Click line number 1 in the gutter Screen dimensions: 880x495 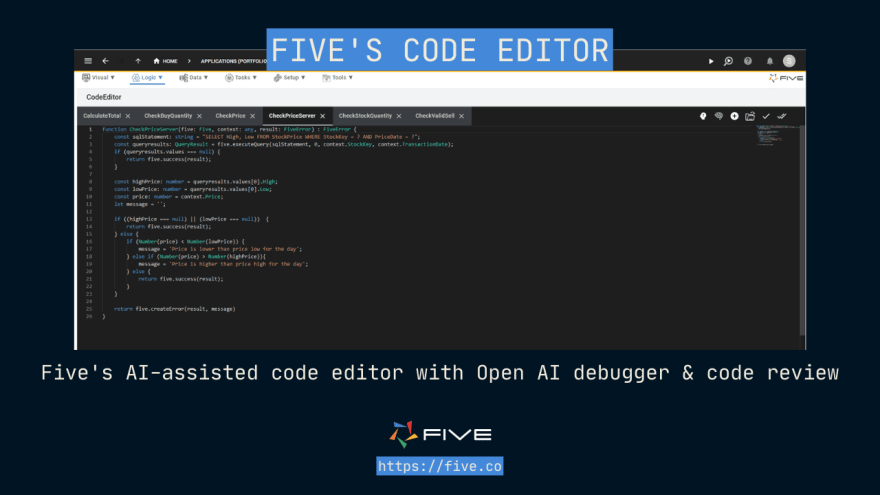pyautogui.click(x=90, y=129)
